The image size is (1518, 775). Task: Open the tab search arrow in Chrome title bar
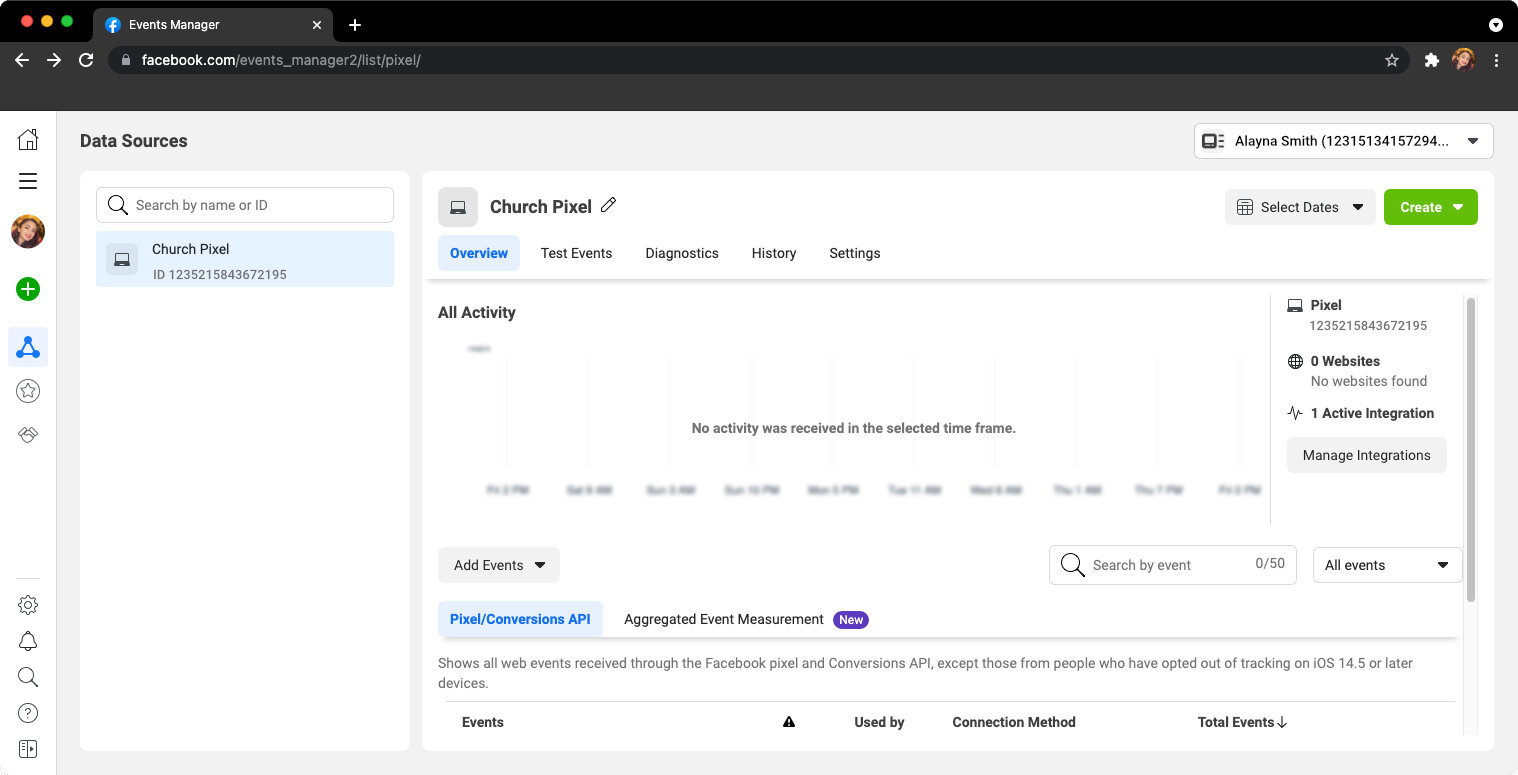click(1496, 25)
